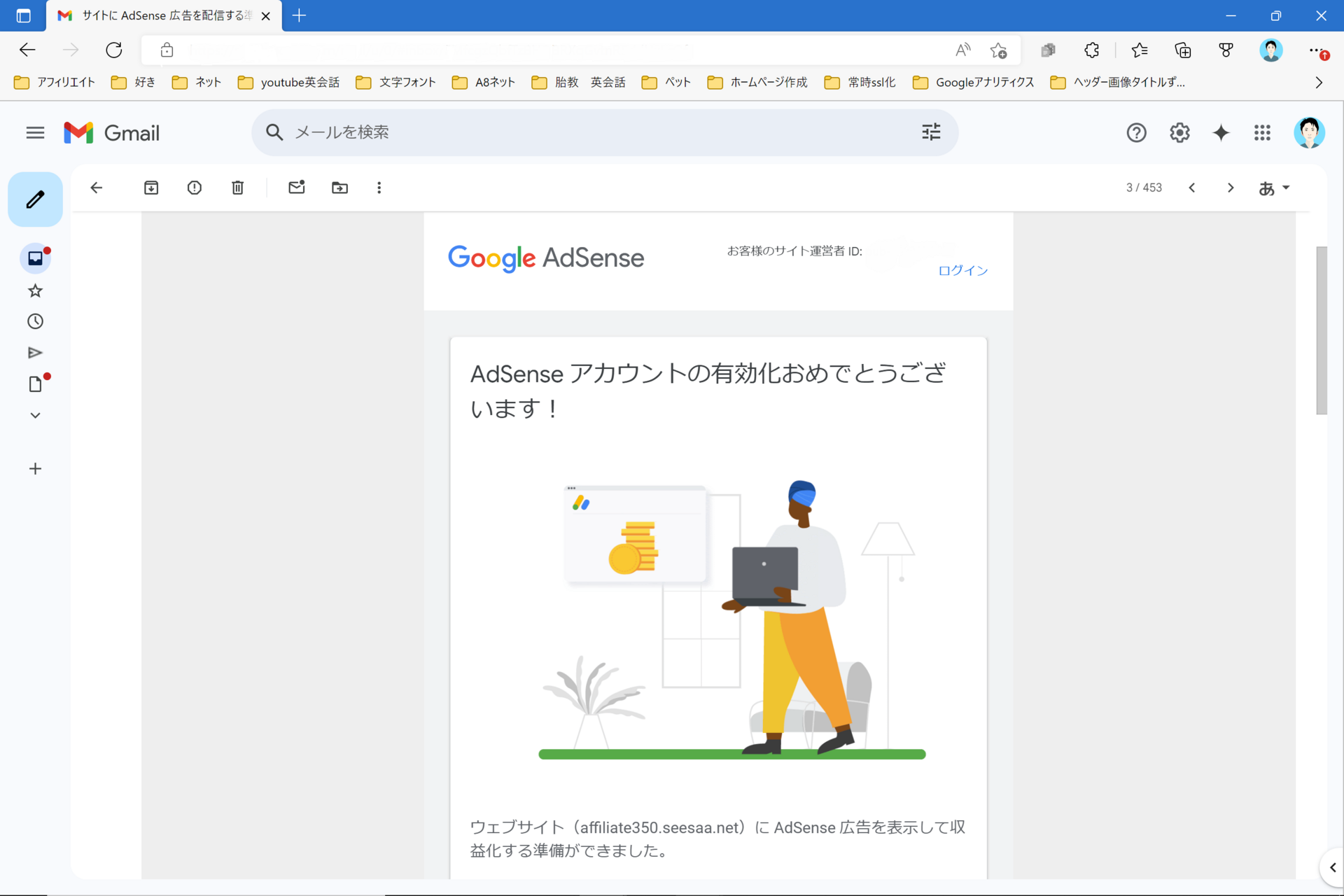Open the 常時ssl化 bookmark folder
Screen dimensions: 1344x896
point(860,82)
